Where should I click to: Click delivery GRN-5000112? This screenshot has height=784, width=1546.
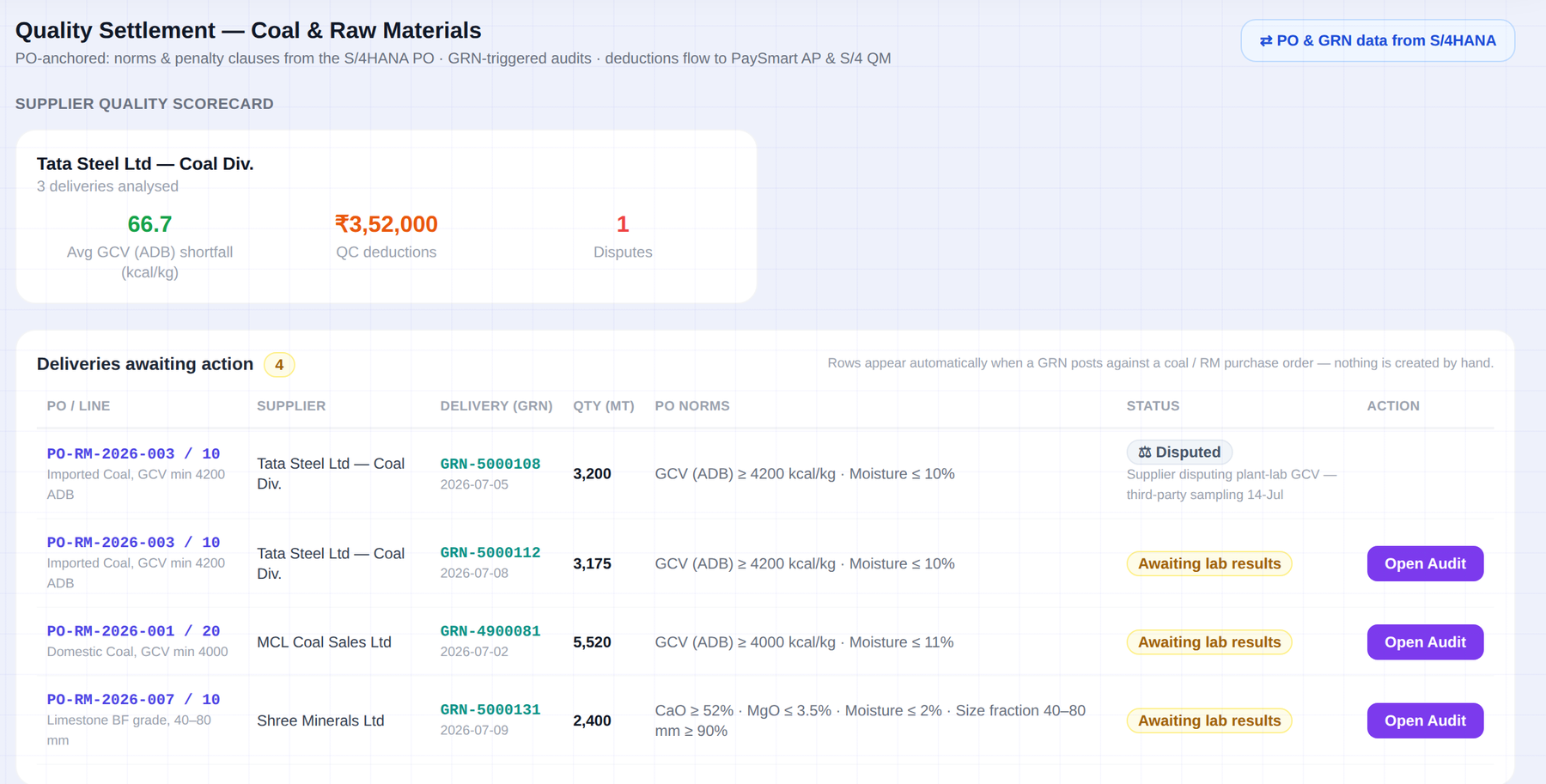[x=490, y=553]
